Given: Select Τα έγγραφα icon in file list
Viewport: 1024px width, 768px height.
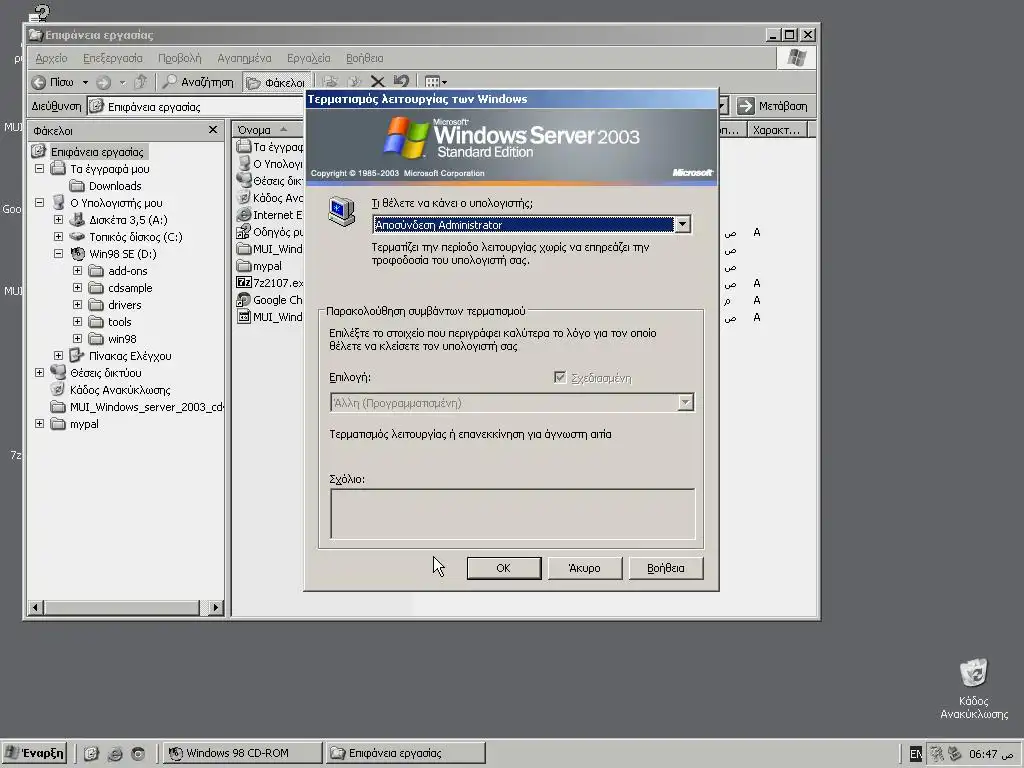Looking at the screenshot, I should click(244, 146).
